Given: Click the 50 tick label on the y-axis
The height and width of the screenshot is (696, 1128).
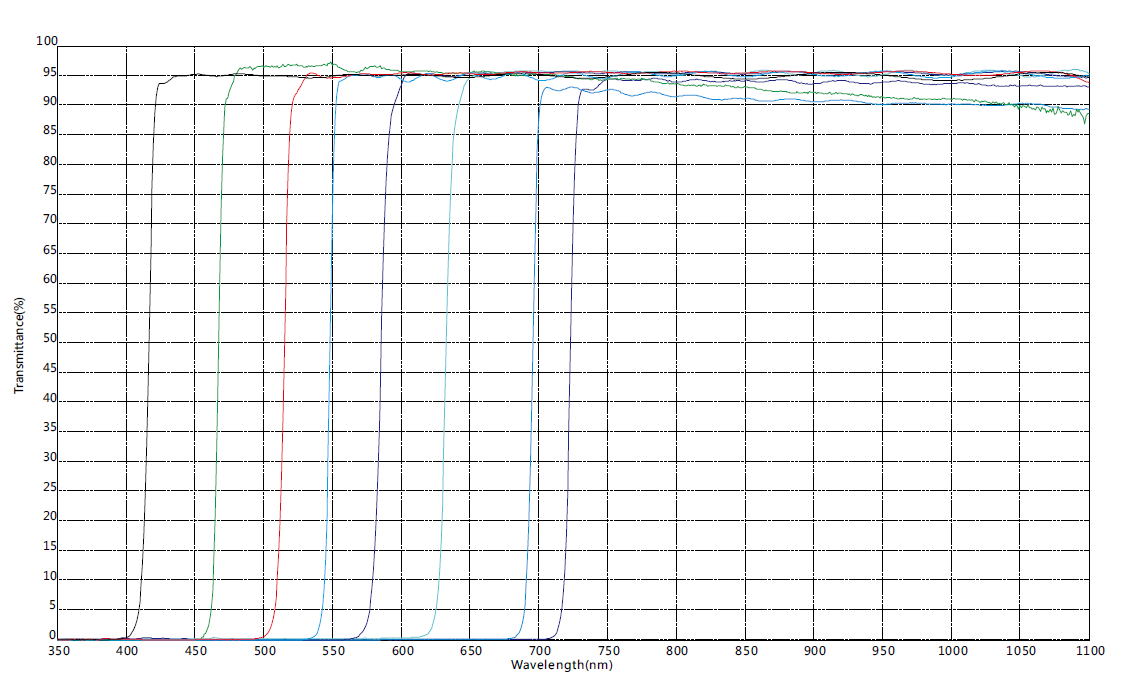Looking at the screenshot, I should coord(49,341).
